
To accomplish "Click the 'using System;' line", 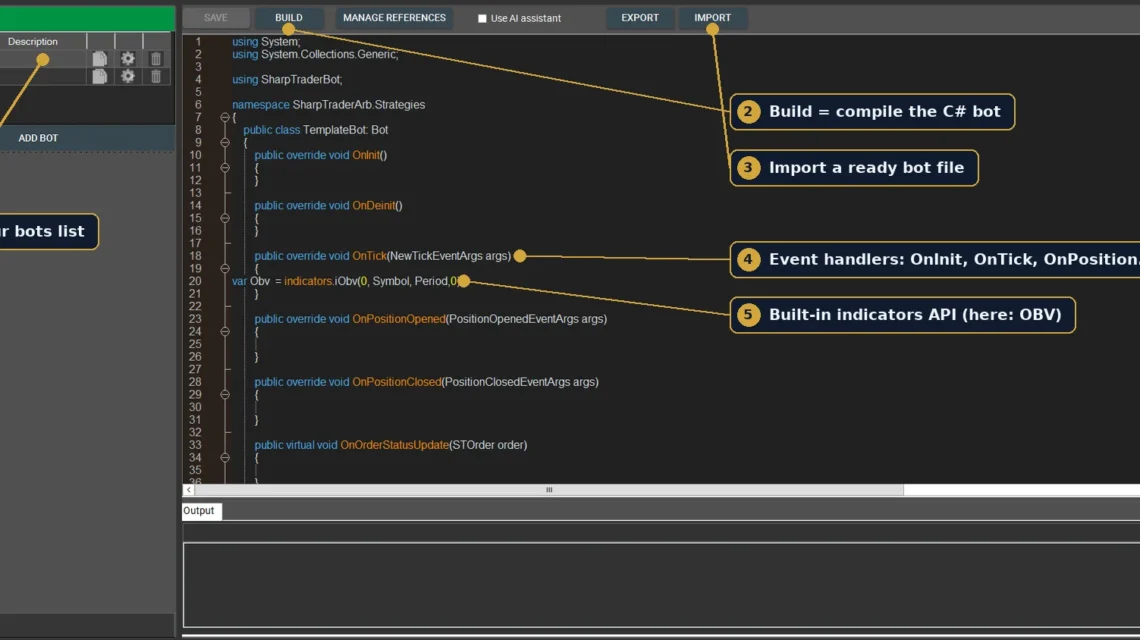I will coord(266,41).
